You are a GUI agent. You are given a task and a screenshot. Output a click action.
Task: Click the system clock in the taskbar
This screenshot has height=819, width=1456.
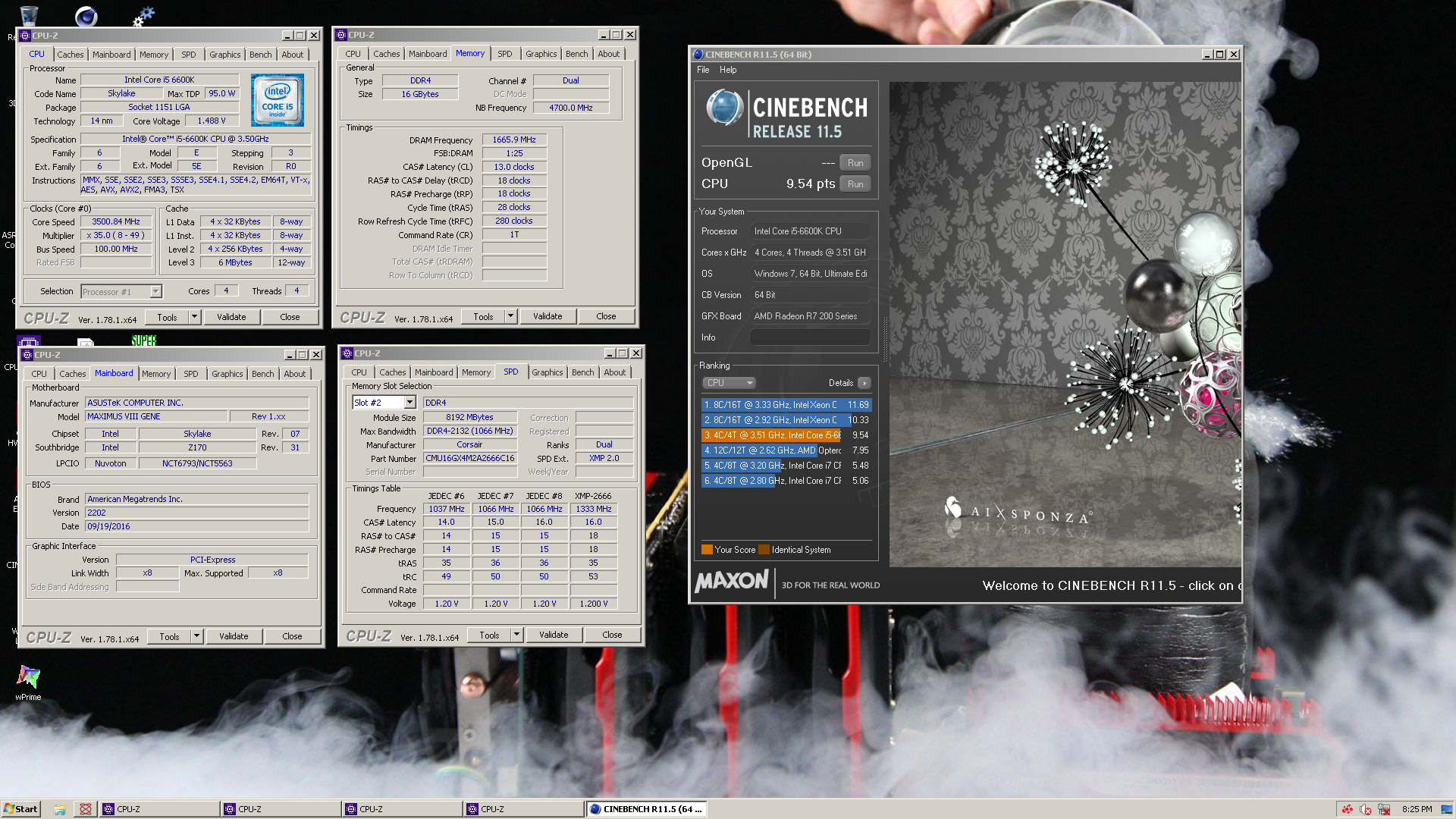1417,809
